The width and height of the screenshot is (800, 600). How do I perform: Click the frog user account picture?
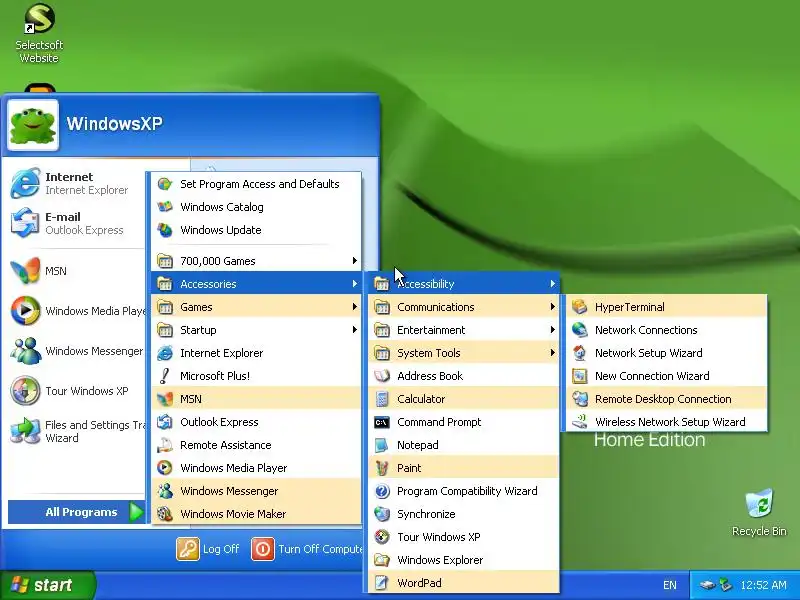tap(33, 125)
